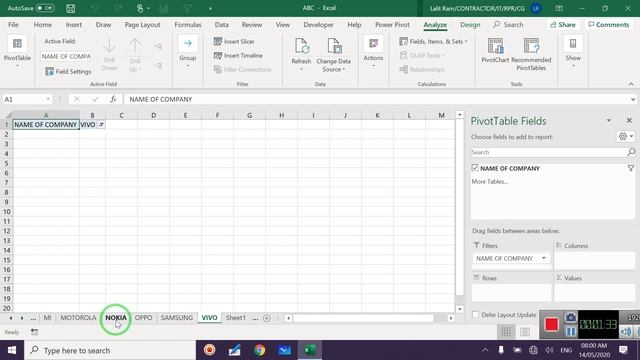Screen dimensions: 640x360
Task: Click the Group selection arrow icon
Action: 188,43
